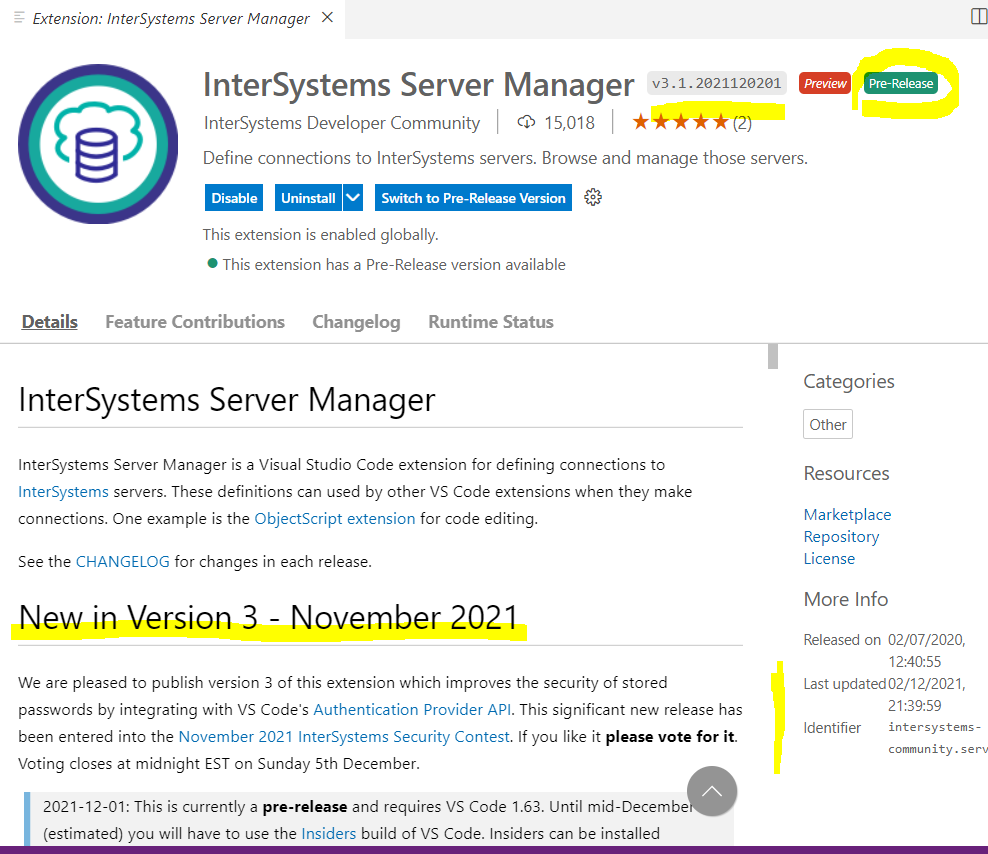This screenshot has width=988, height=854.
Task: Click the Resources heading
Action: click(x=846, y=473)
